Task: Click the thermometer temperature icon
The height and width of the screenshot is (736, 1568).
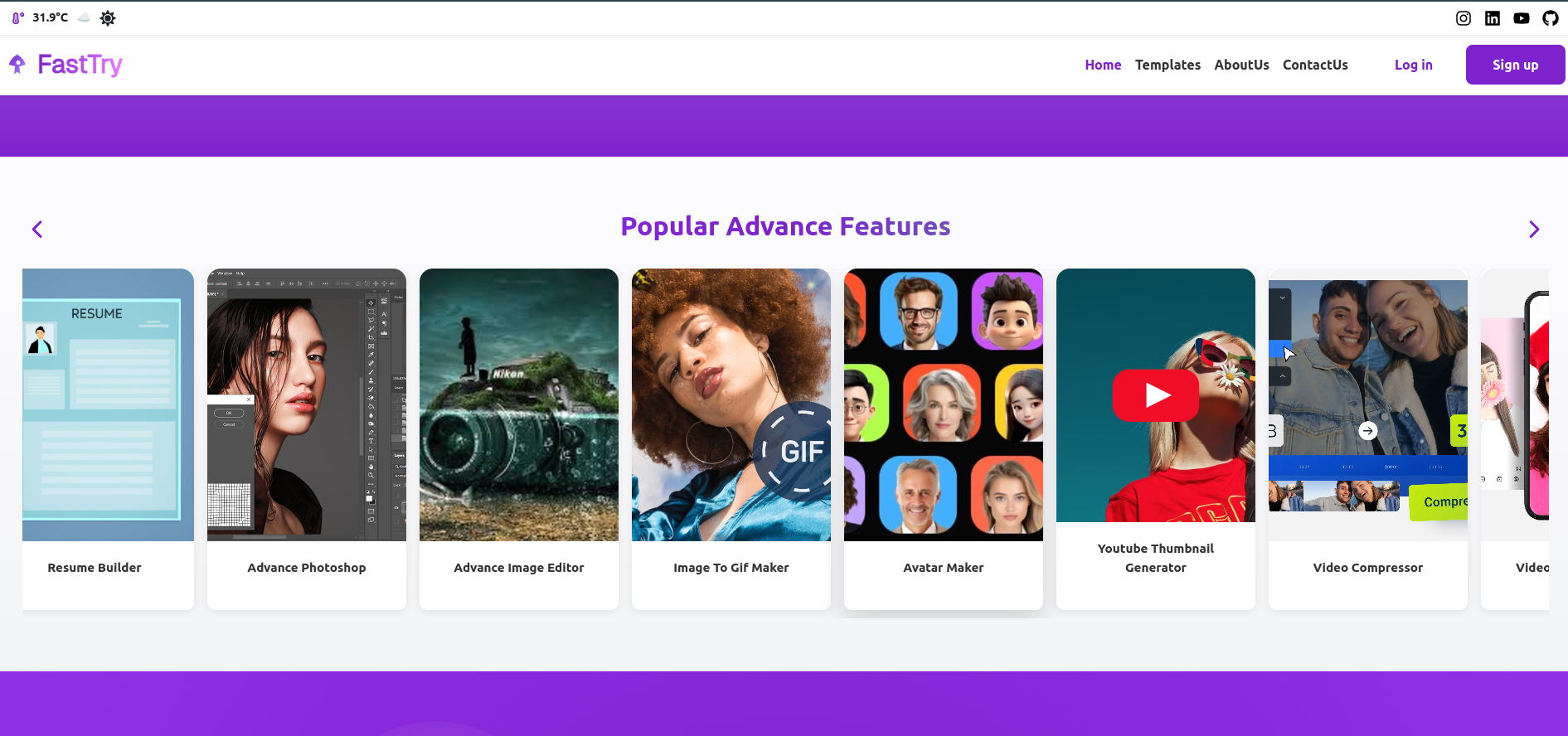Action: click(x=17, y=17)
